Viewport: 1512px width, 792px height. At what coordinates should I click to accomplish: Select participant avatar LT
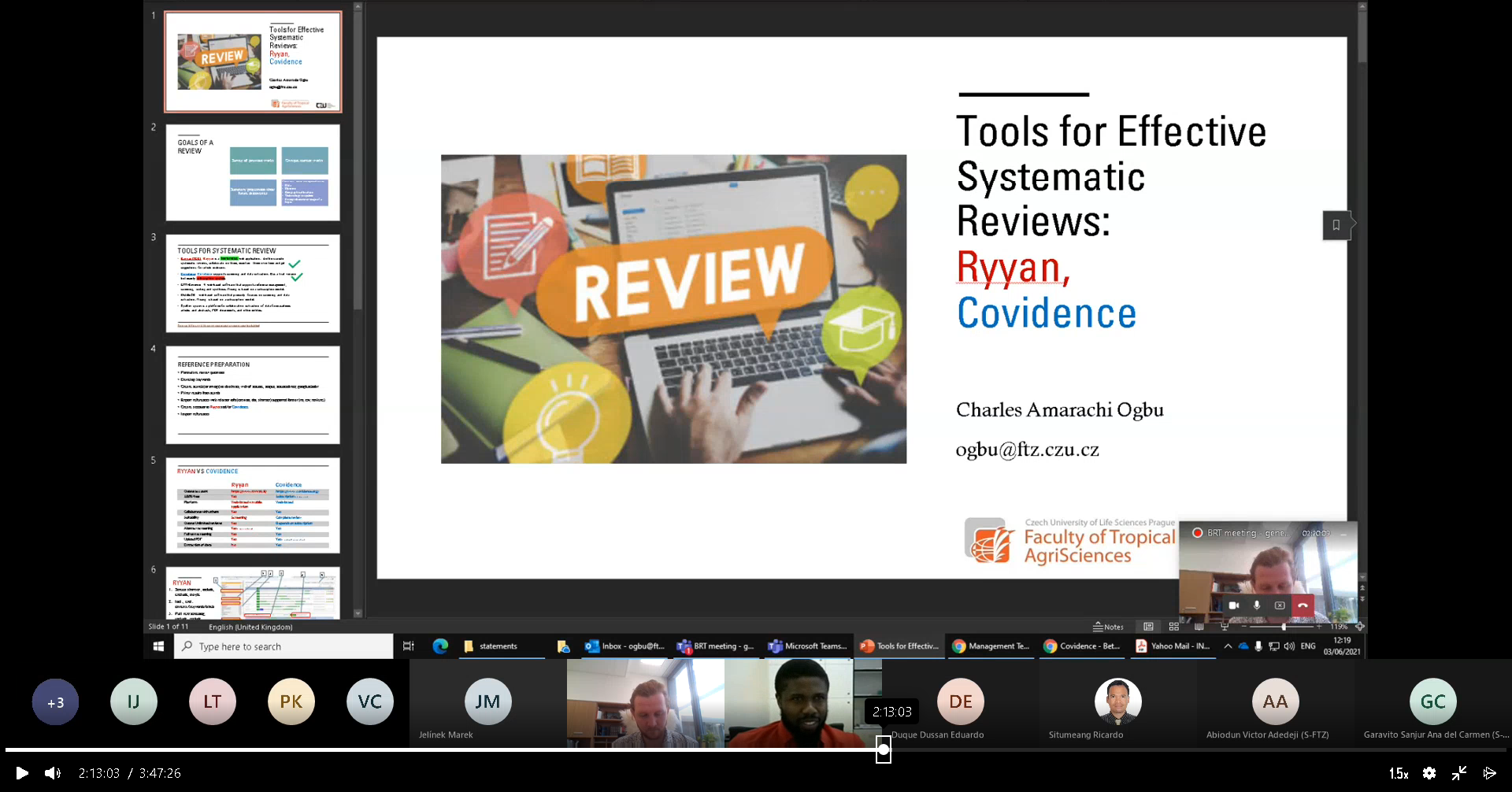point(213,701)
